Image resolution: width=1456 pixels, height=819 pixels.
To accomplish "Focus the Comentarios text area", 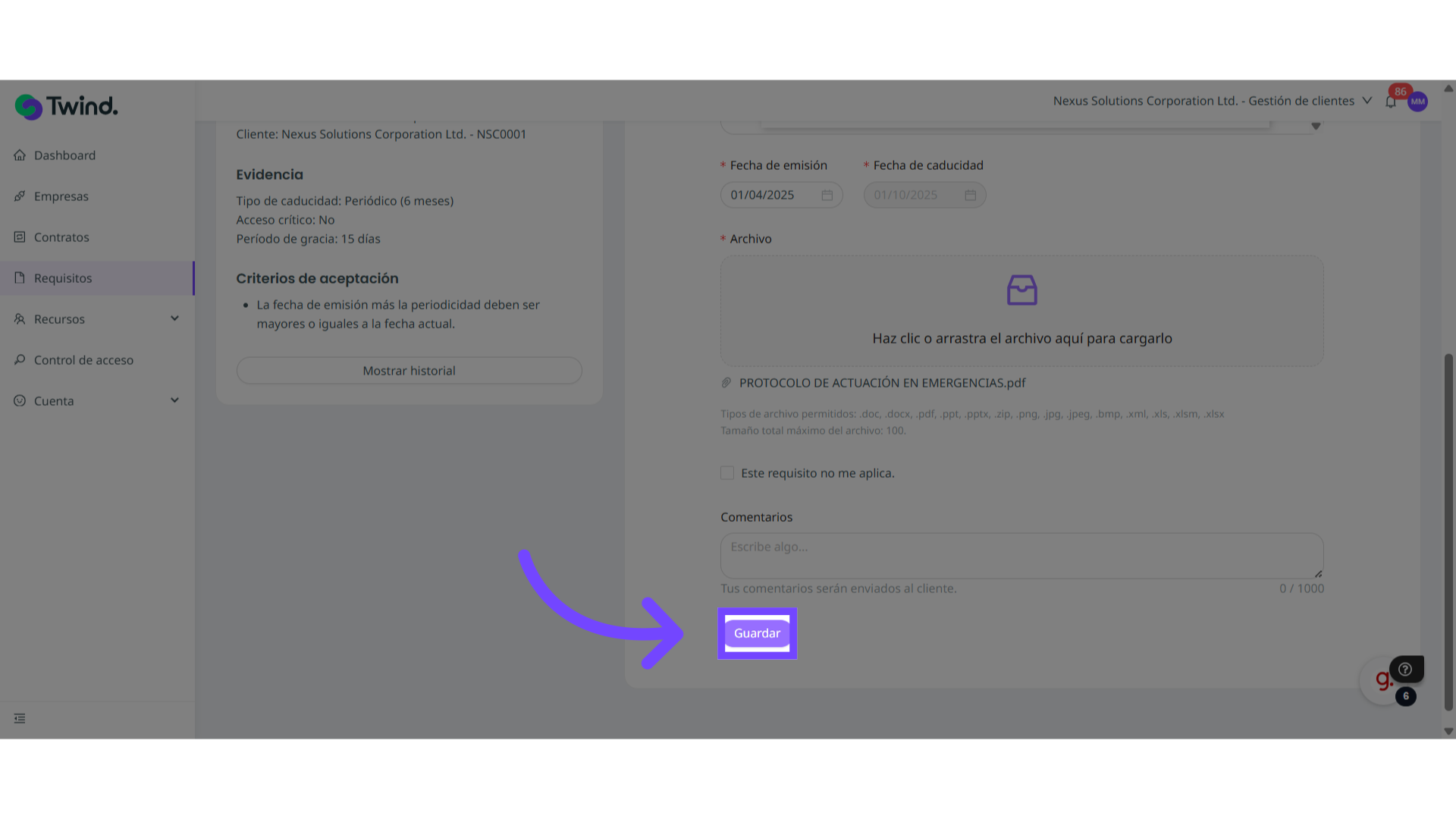I will (1021, 556).
